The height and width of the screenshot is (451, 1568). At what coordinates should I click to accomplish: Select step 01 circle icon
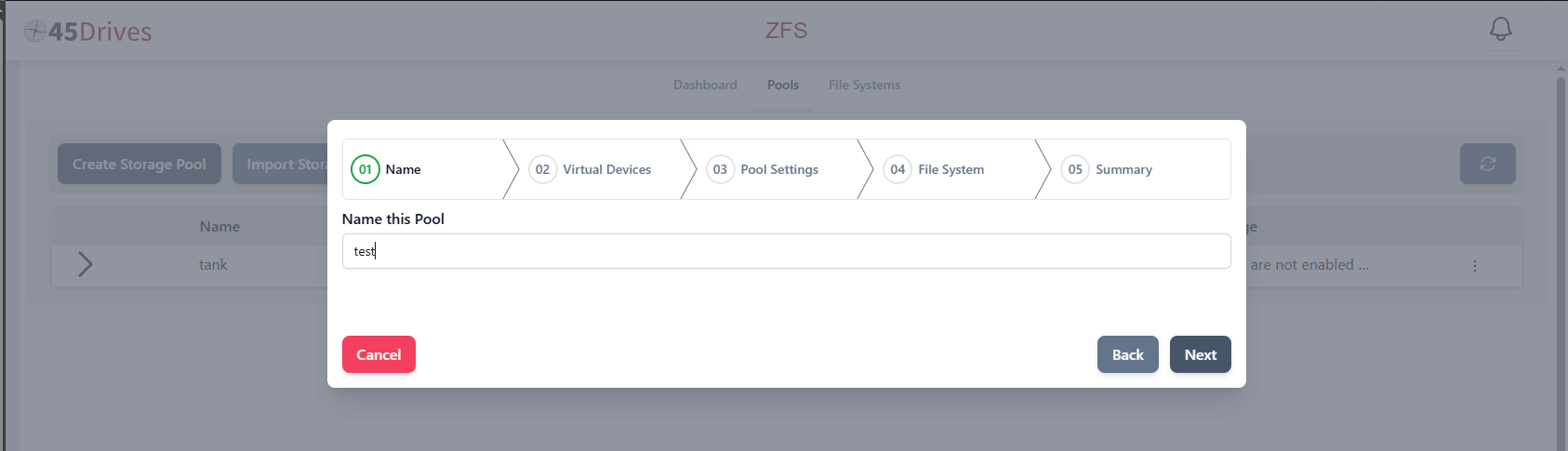pos(365,169)
